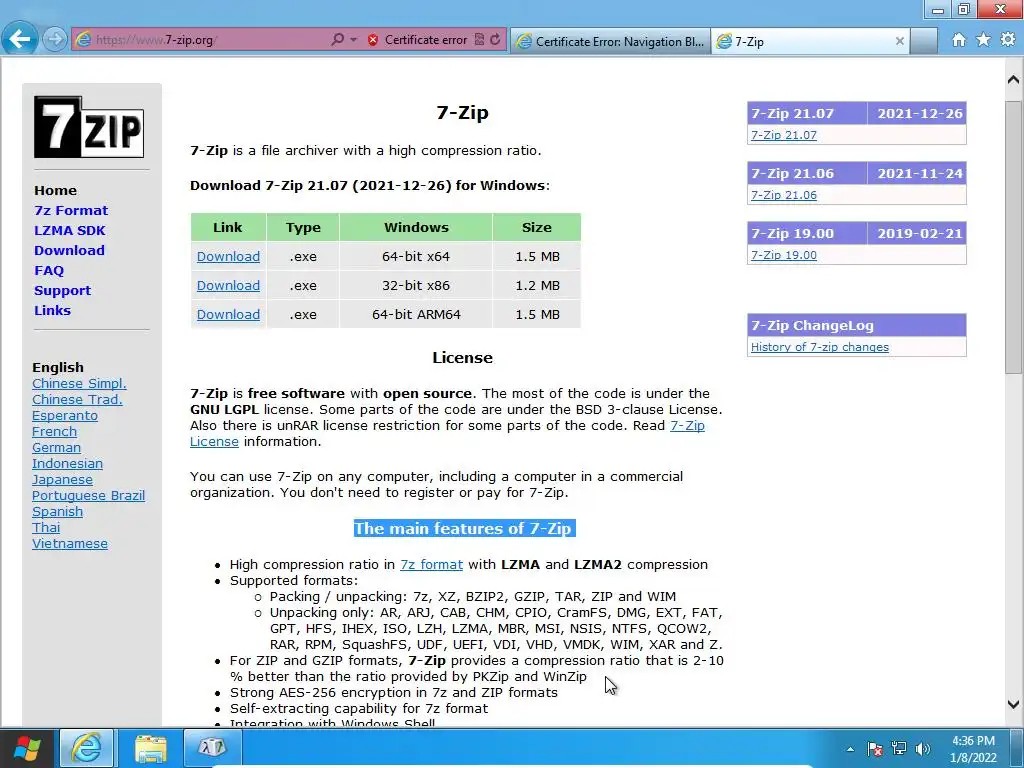Download the 64-bit ARM64 .exe installer
Screen dimensions: 1024x768
click(x=228, y=314)
